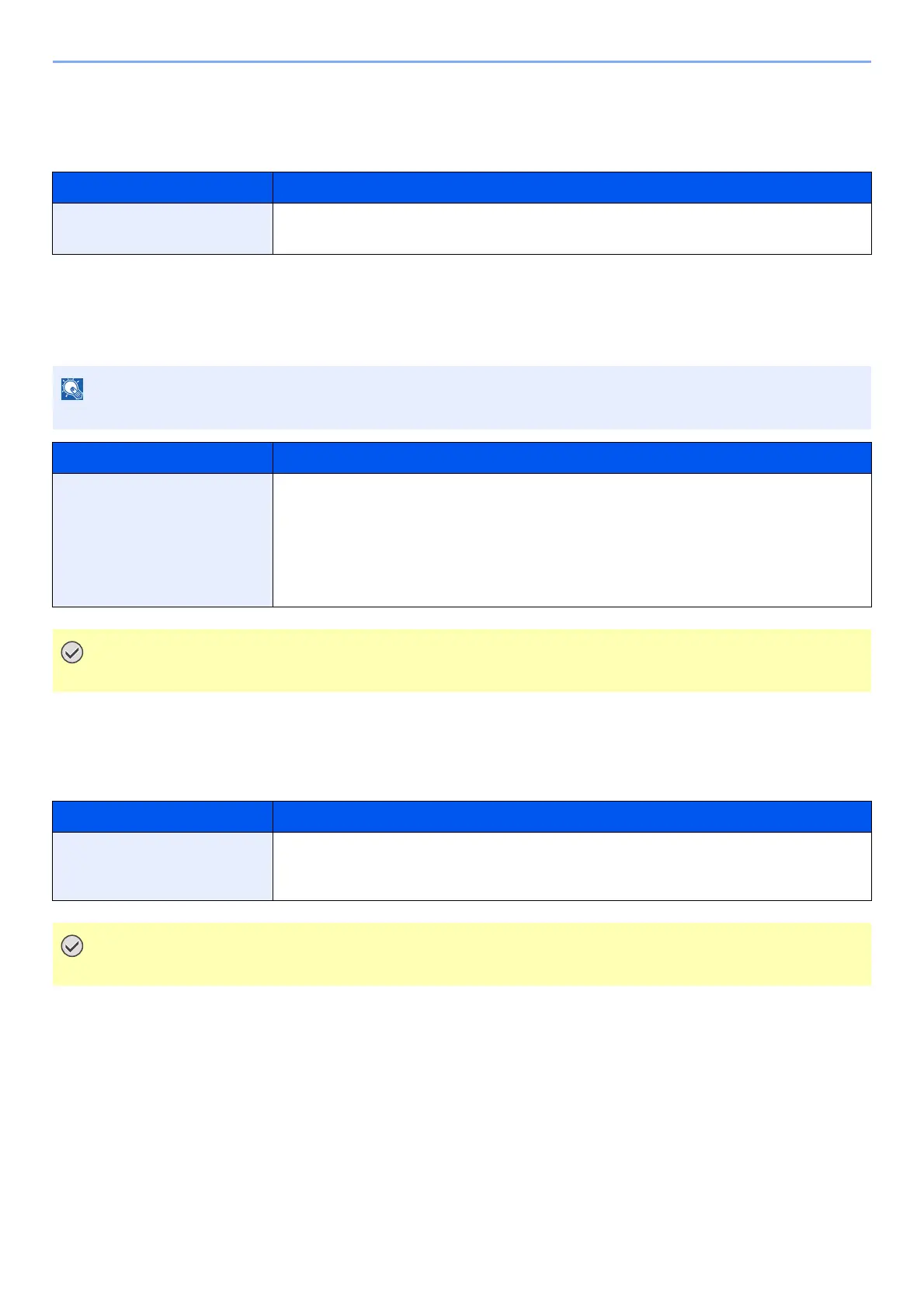Viewport: 924px width, 1308px height.
Task: Select the third table's wide blue header cell
Action: pos(572,816)
